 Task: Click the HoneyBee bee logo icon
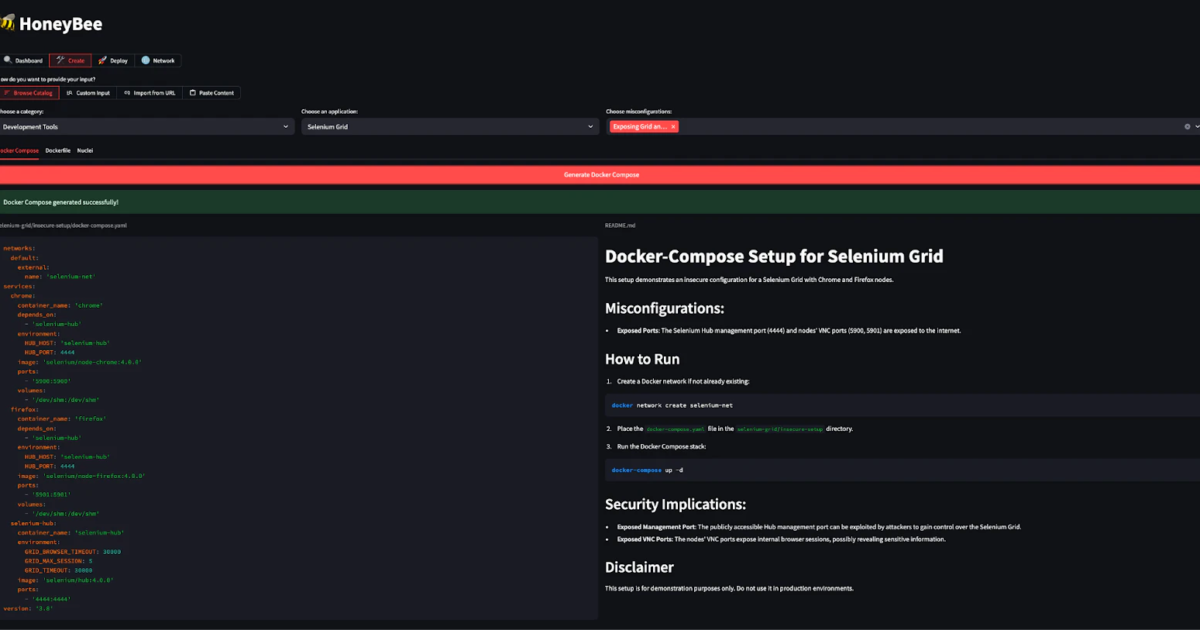pyautogui.click(x=7, y=24)
